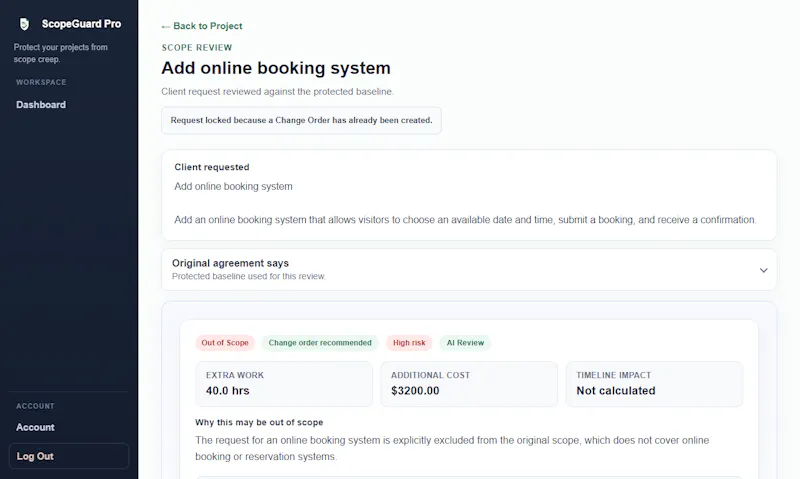Select the Not calculated timeline impact value
Image resolution: width=800 pixels, height=479 pixels.
pyautogui.click(x=616, y=391)
